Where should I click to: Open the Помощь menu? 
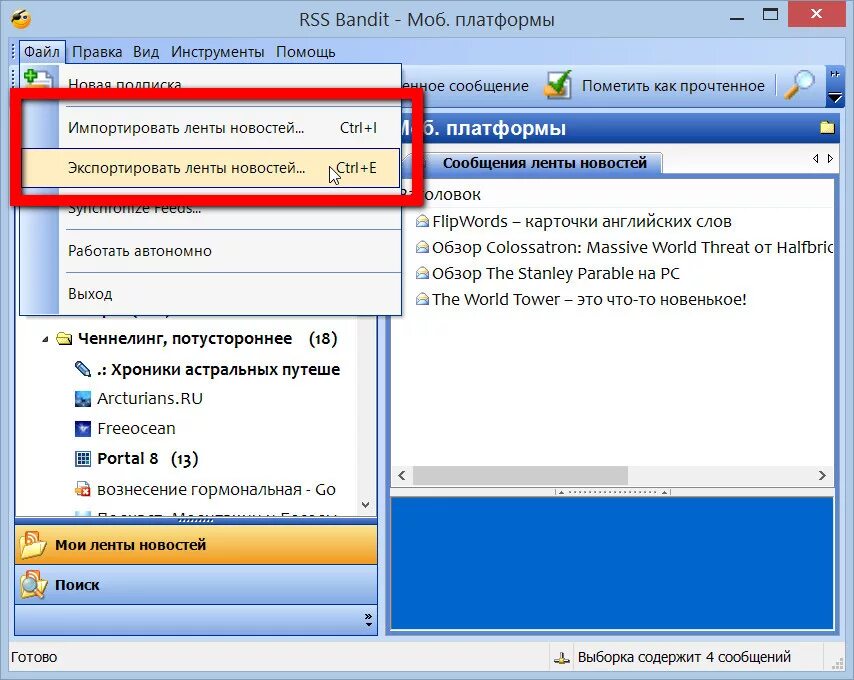point(306,52)
